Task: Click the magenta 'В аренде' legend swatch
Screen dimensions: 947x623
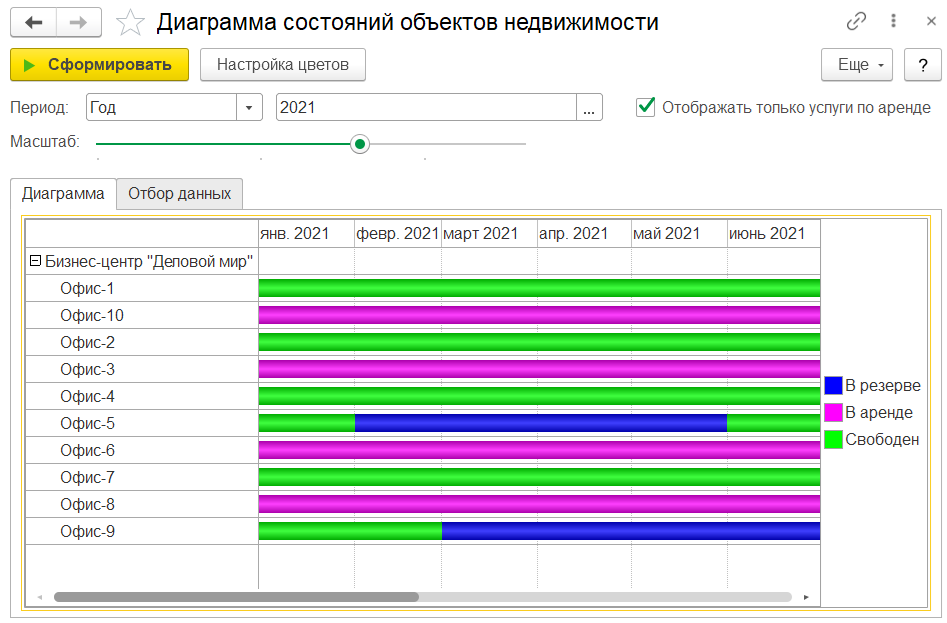Action: click(x=833, y=412)
